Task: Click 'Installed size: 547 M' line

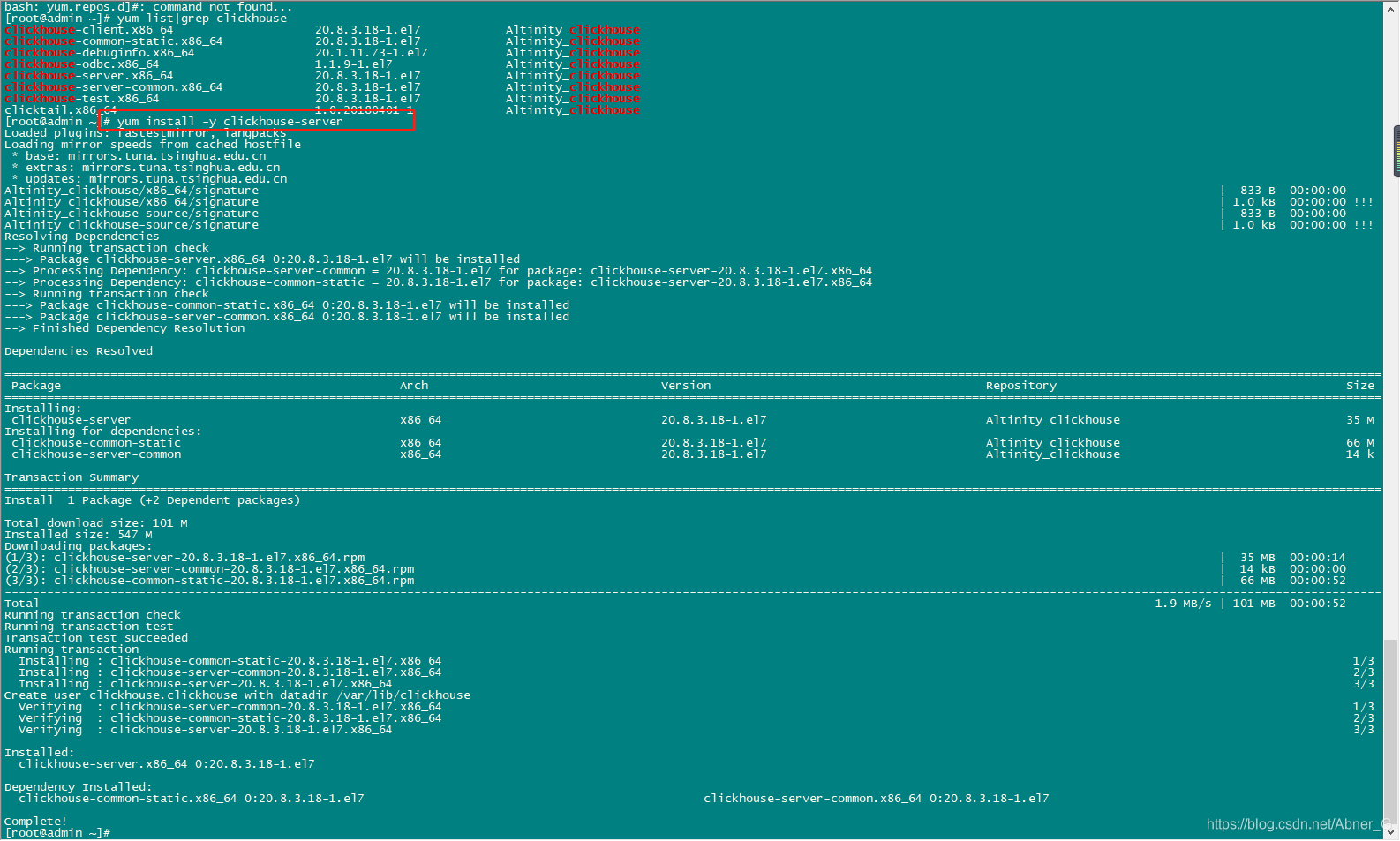Action: tap(79, 534)
